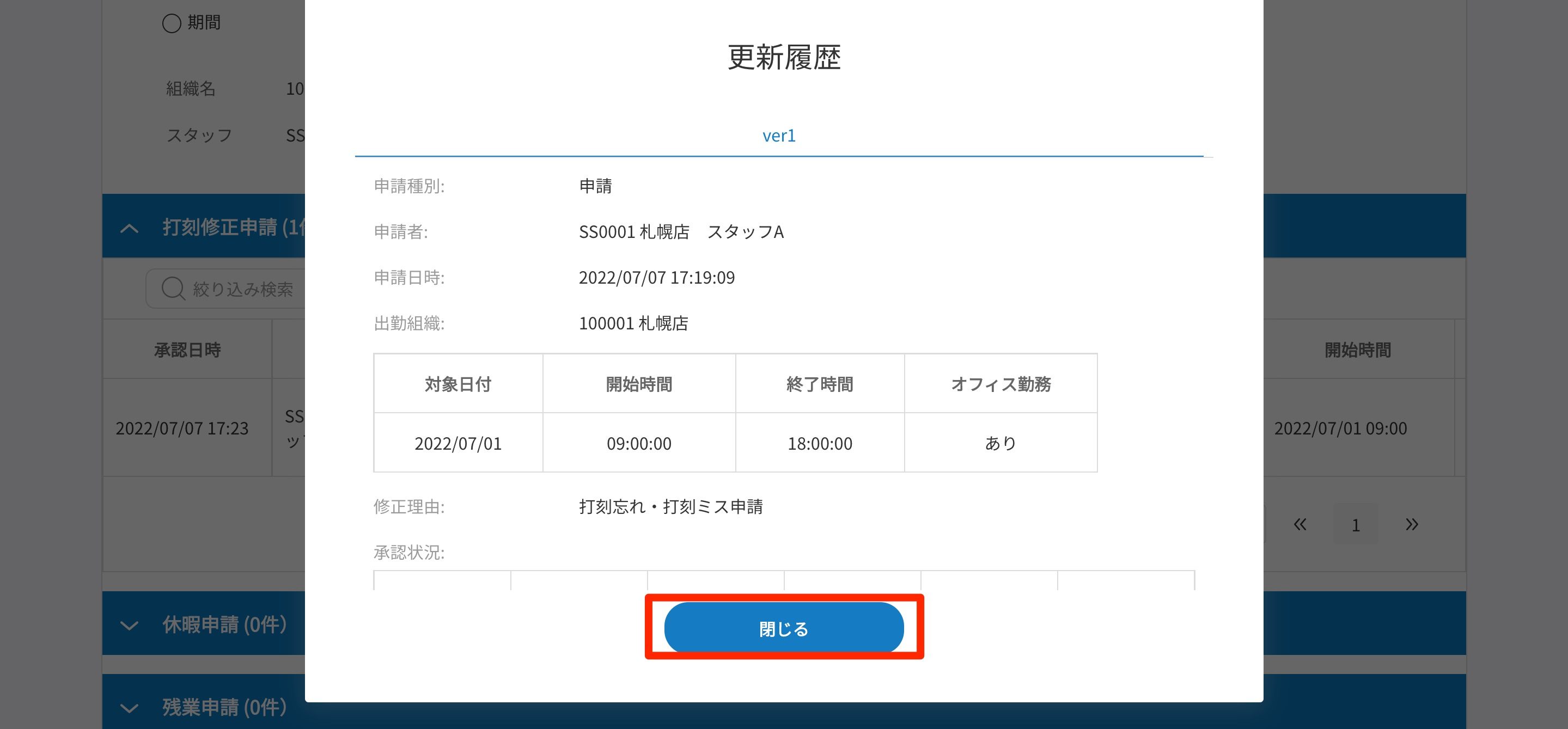Click the 対象日付 header in dialog table
The image size is (1568, 729).
tap(457, 384)
